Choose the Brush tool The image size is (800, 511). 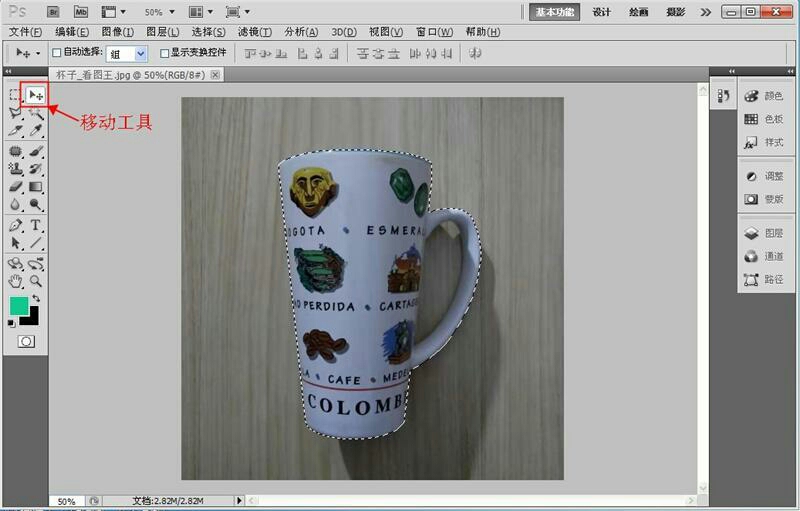click(x=36, y=151)
